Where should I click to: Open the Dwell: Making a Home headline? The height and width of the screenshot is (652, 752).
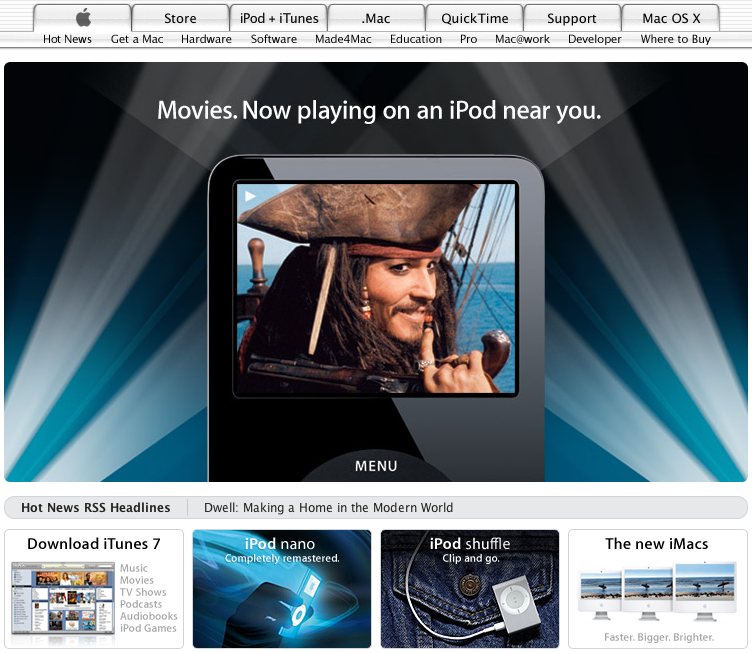click(329, 508)
